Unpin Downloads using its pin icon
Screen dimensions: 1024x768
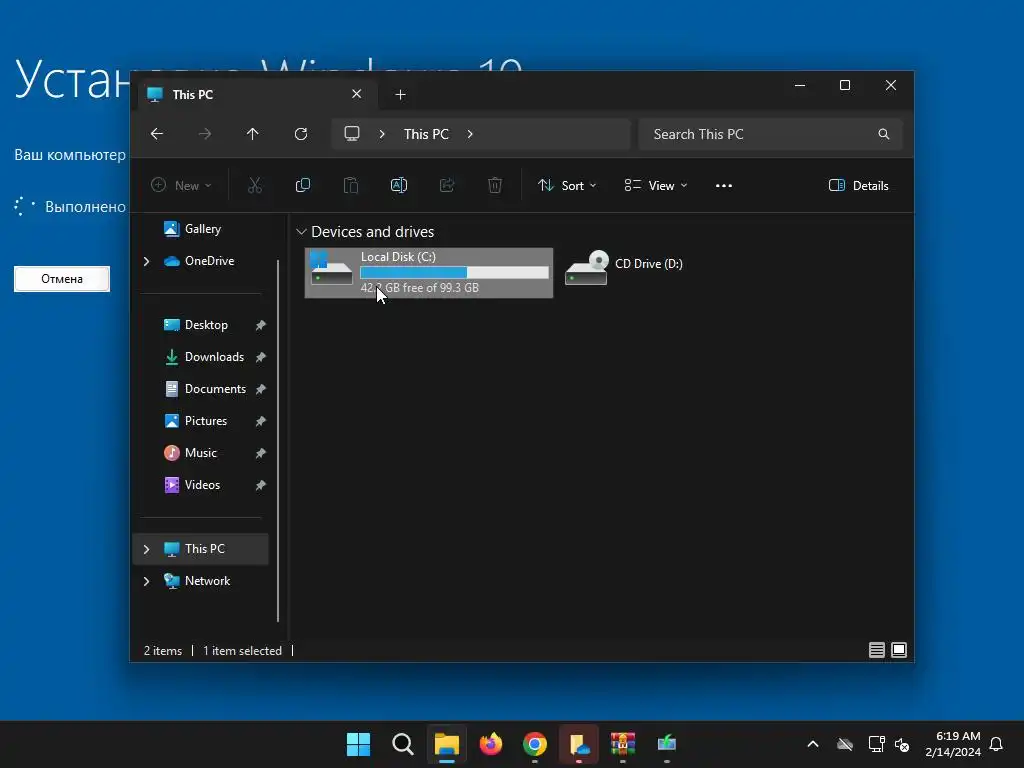coord(261,357)
